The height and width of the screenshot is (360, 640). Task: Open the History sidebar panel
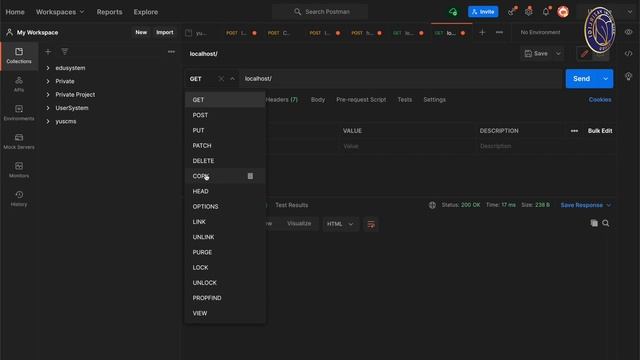[19, 198]
